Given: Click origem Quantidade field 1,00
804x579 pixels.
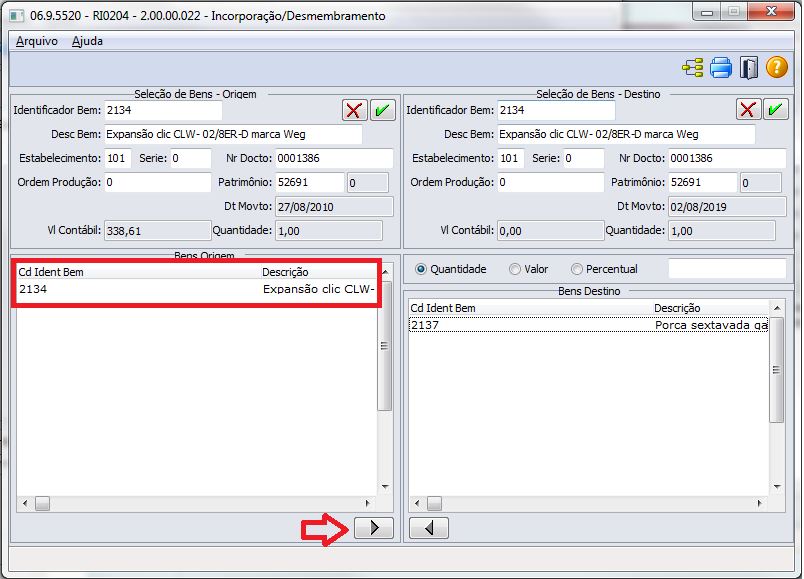Looking at the screenshot, I should 329,231.
